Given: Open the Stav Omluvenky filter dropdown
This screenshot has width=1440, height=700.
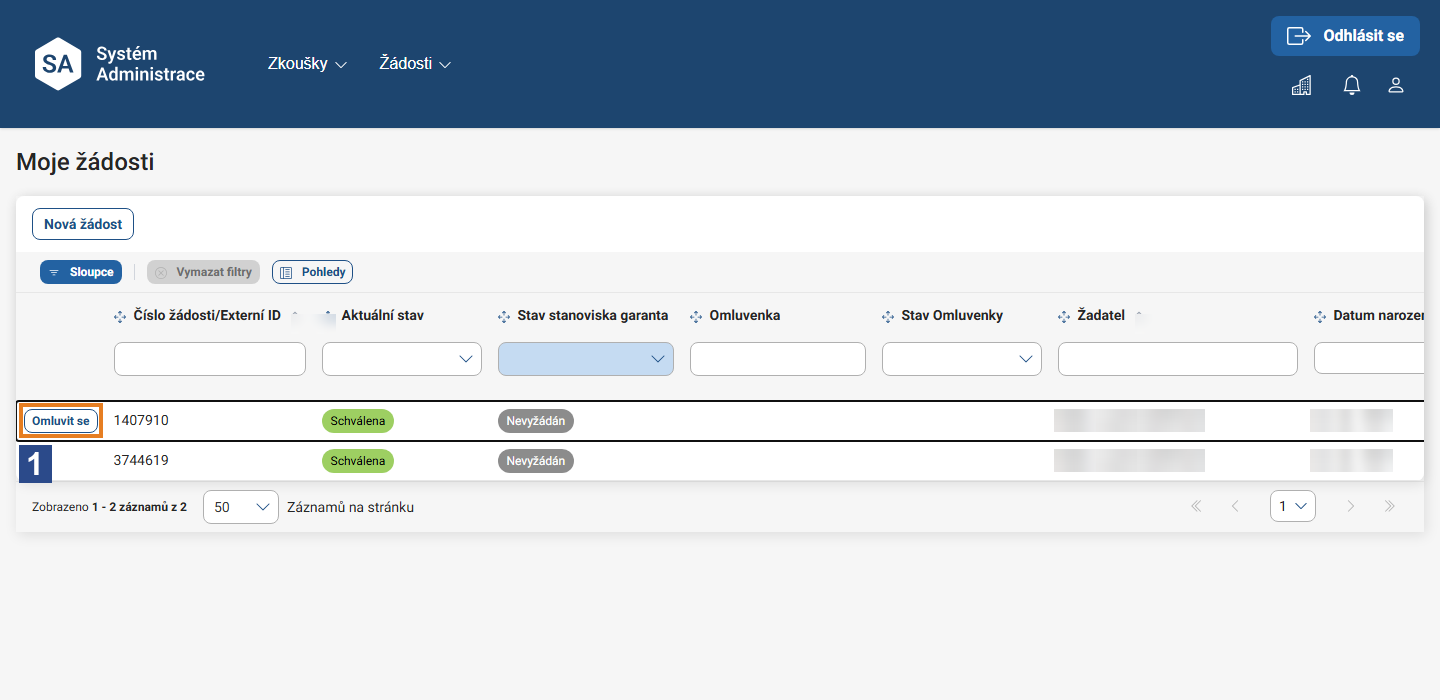Looking at the screenshot, I should (x=962, y=359).
